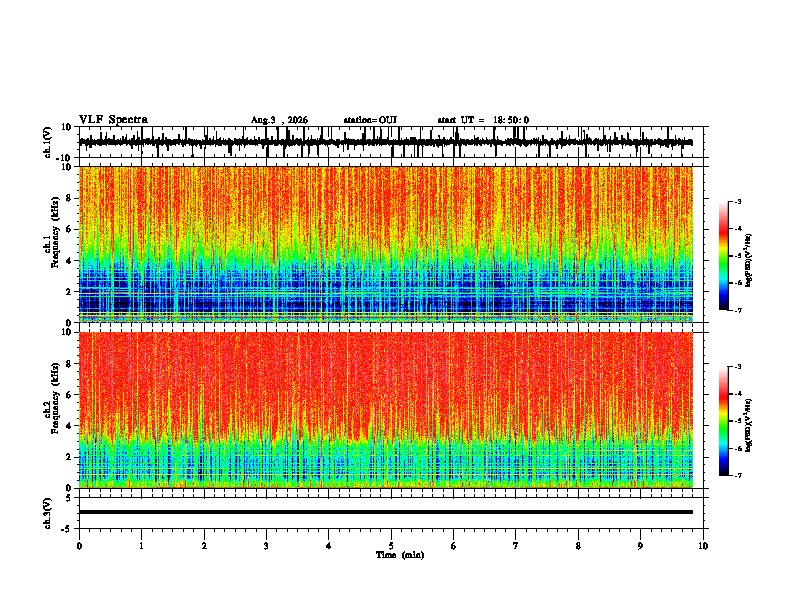Click the ch.1 spectrogram color bar
The width and height of the screenshot is (792, 612).
coord(723,256)
